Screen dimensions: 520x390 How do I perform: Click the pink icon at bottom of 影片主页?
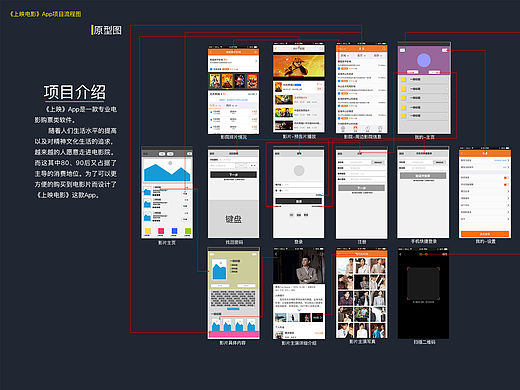(161, 231)
